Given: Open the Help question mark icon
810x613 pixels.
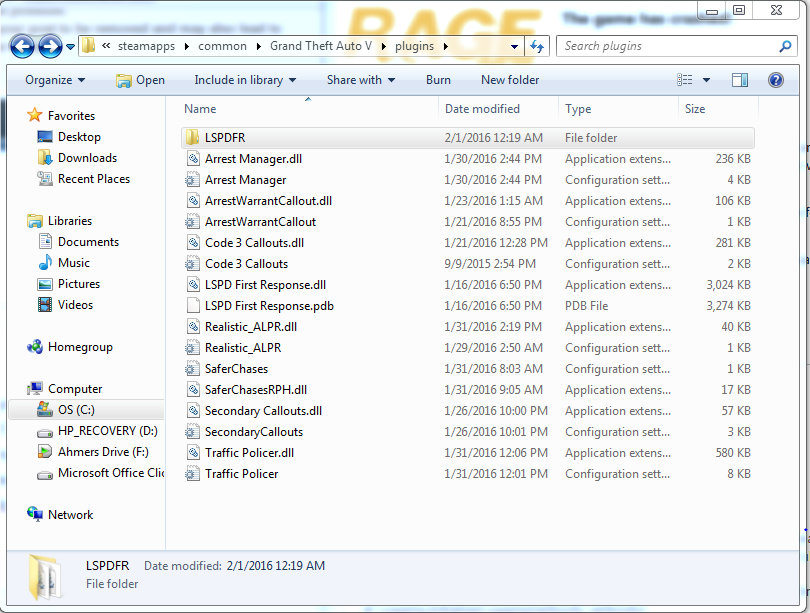Looking at the screenshot, I should point(775,80).
